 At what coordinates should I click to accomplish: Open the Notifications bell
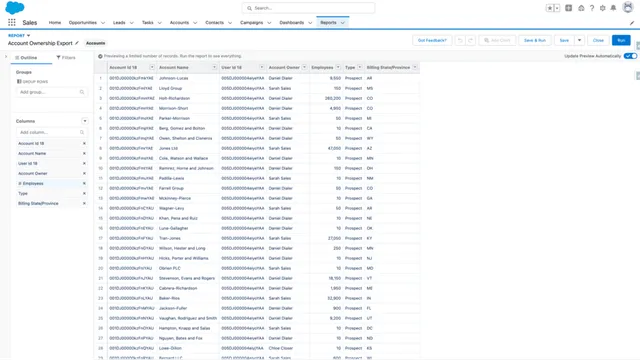pyautogui.click(x=613, y=8)
